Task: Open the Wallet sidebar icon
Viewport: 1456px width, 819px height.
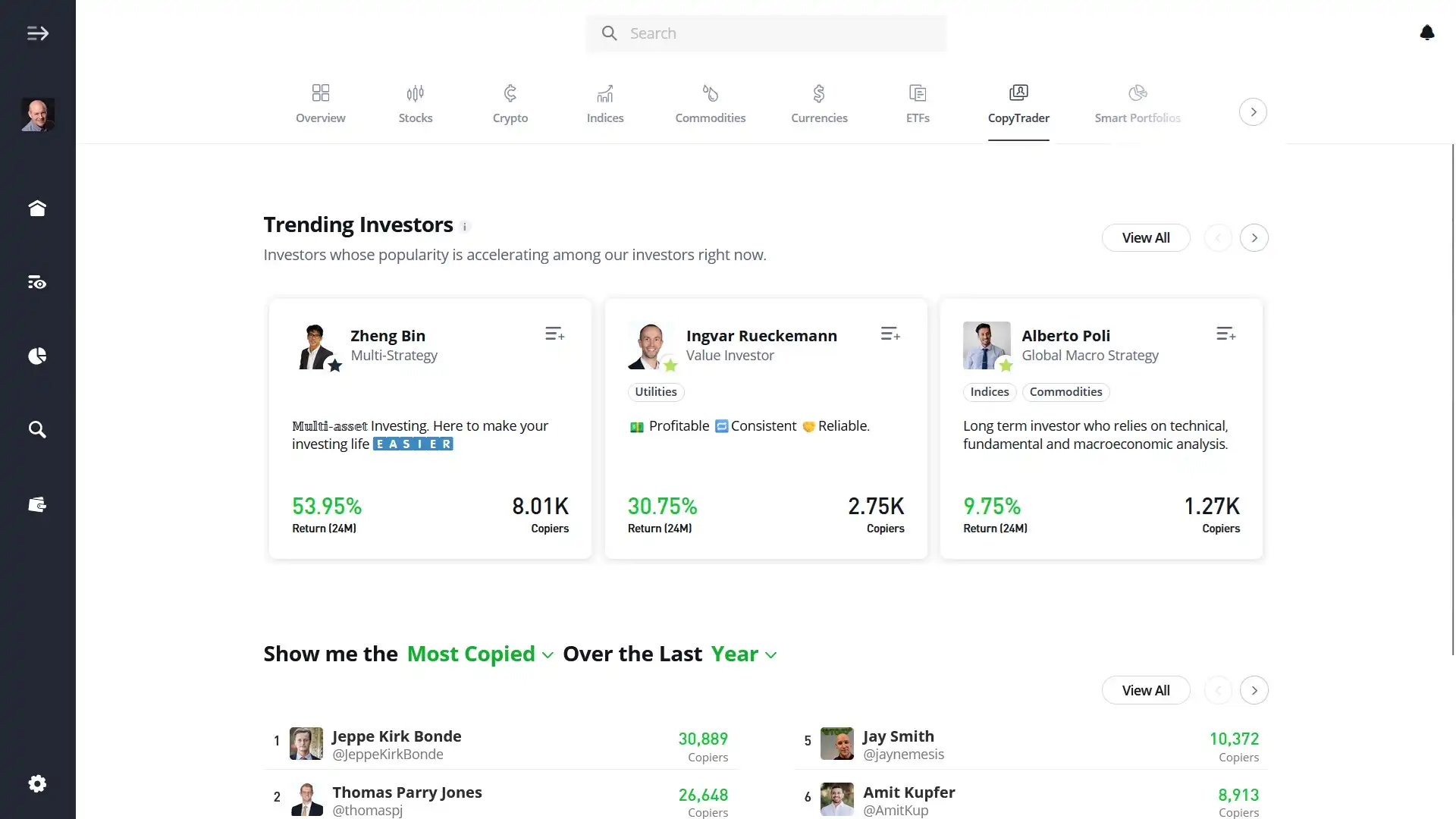Action: (x=37, y=505)
